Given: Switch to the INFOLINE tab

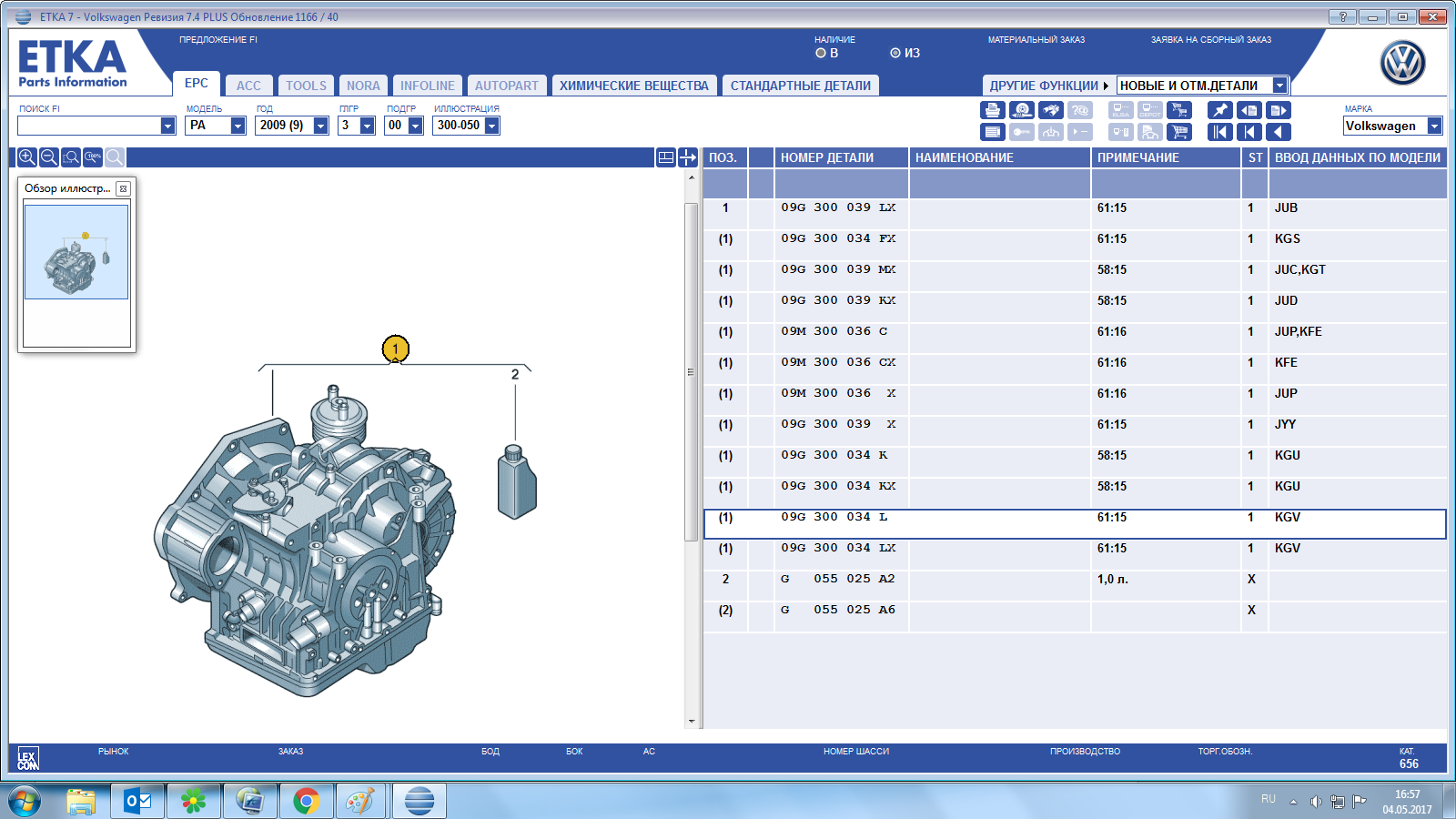Looking at the screenshot, I should pyautogui.click(x=428, y=86).
